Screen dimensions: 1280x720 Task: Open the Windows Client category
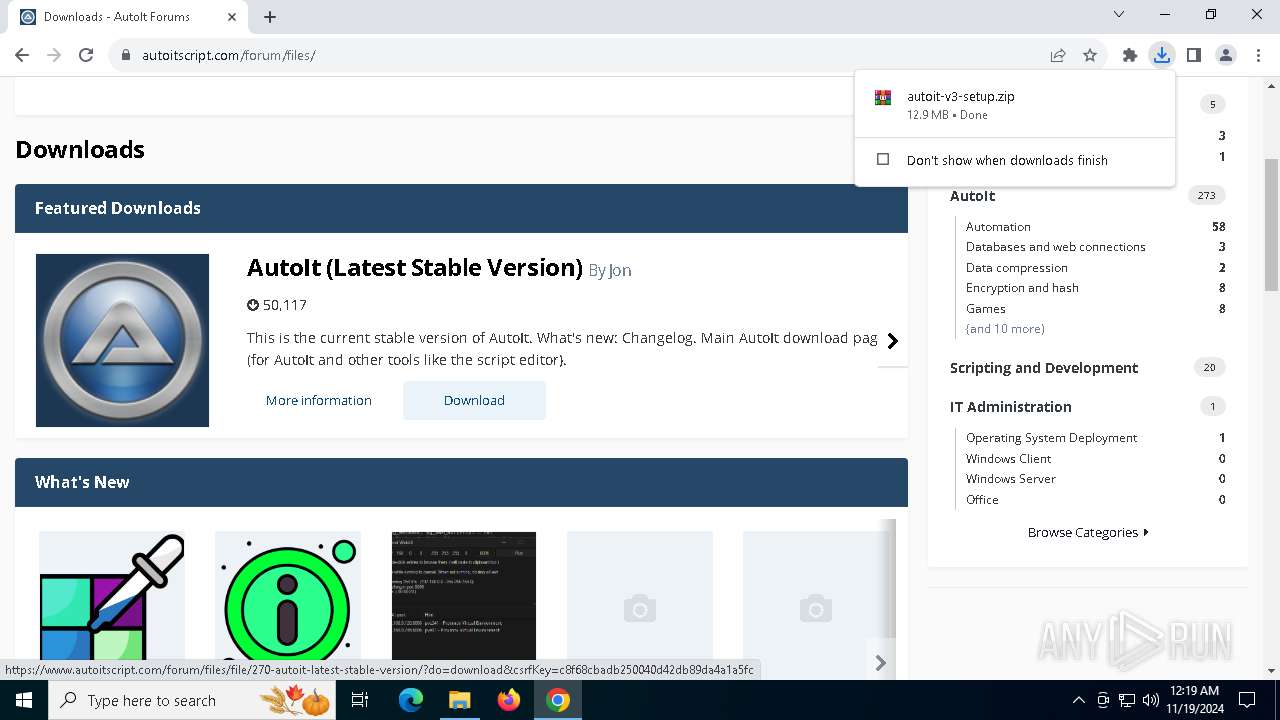1009,459
